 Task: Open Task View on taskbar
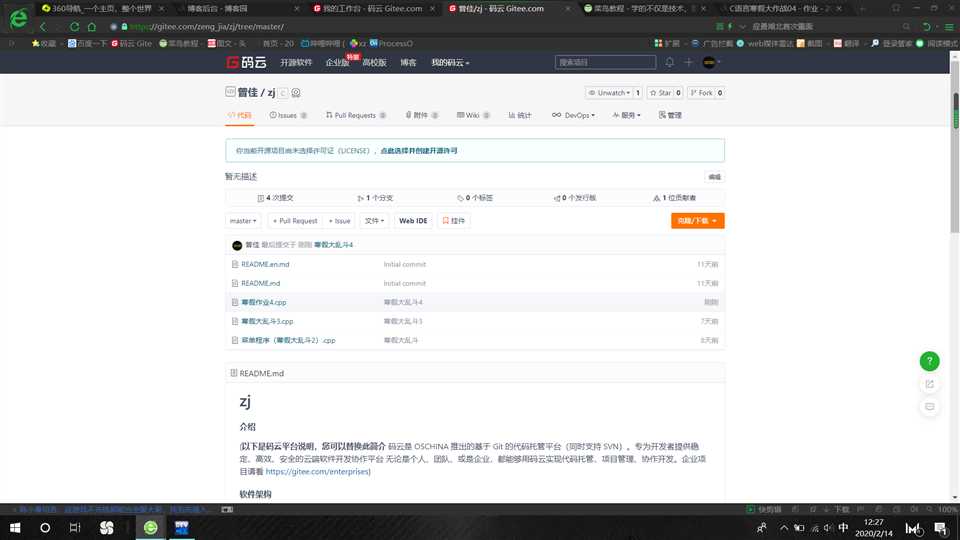click(x=75, y=528)
